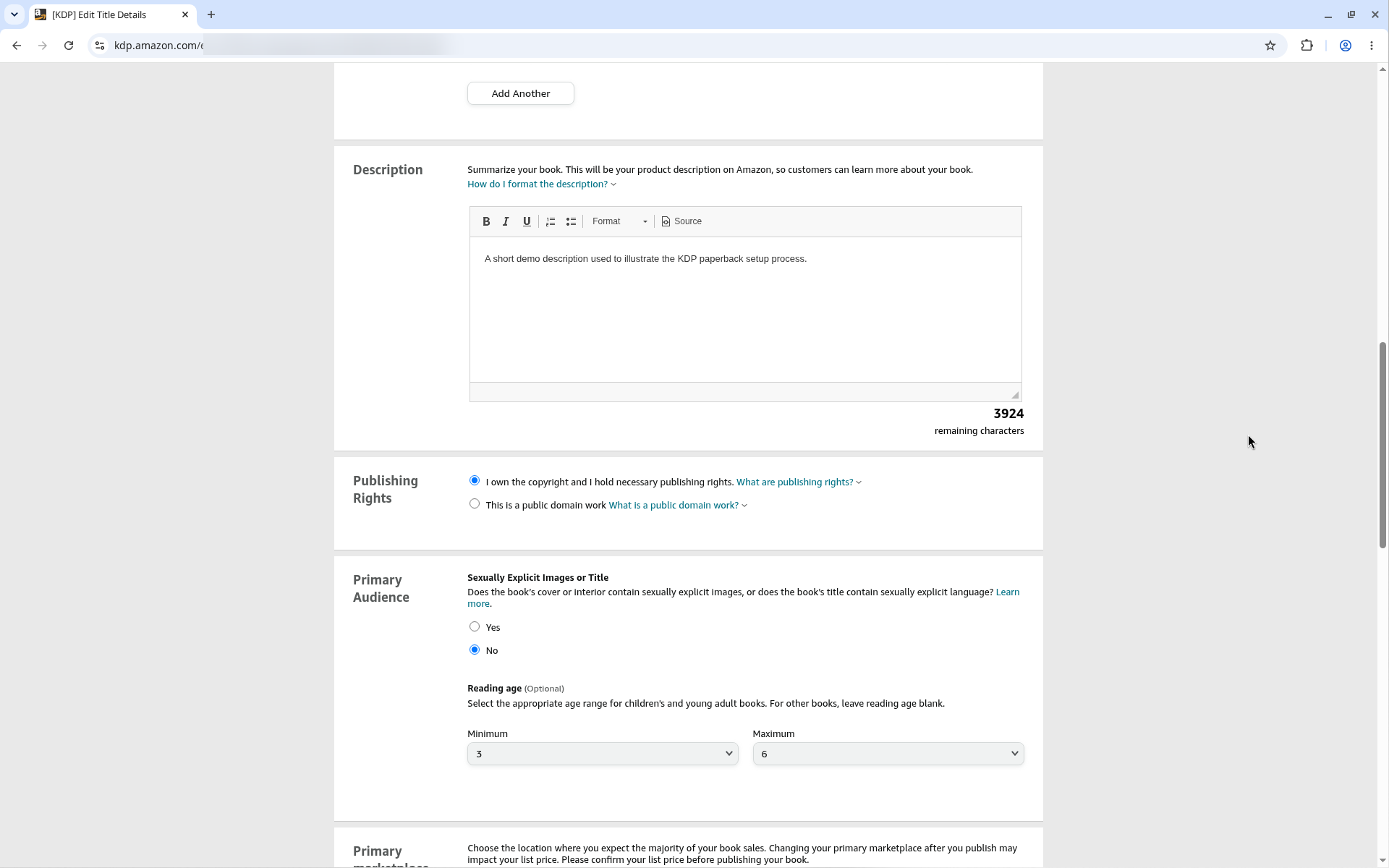Reload the page
1389x868 pixels.
pyautogui.click(x=69, y=46)
